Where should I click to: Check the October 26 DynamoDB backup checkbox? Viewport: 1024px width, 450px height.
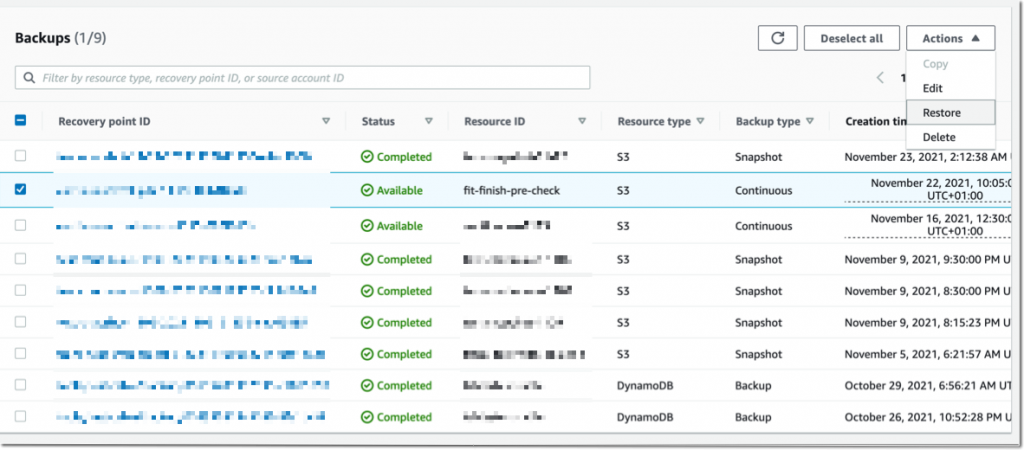click(20, 416)
